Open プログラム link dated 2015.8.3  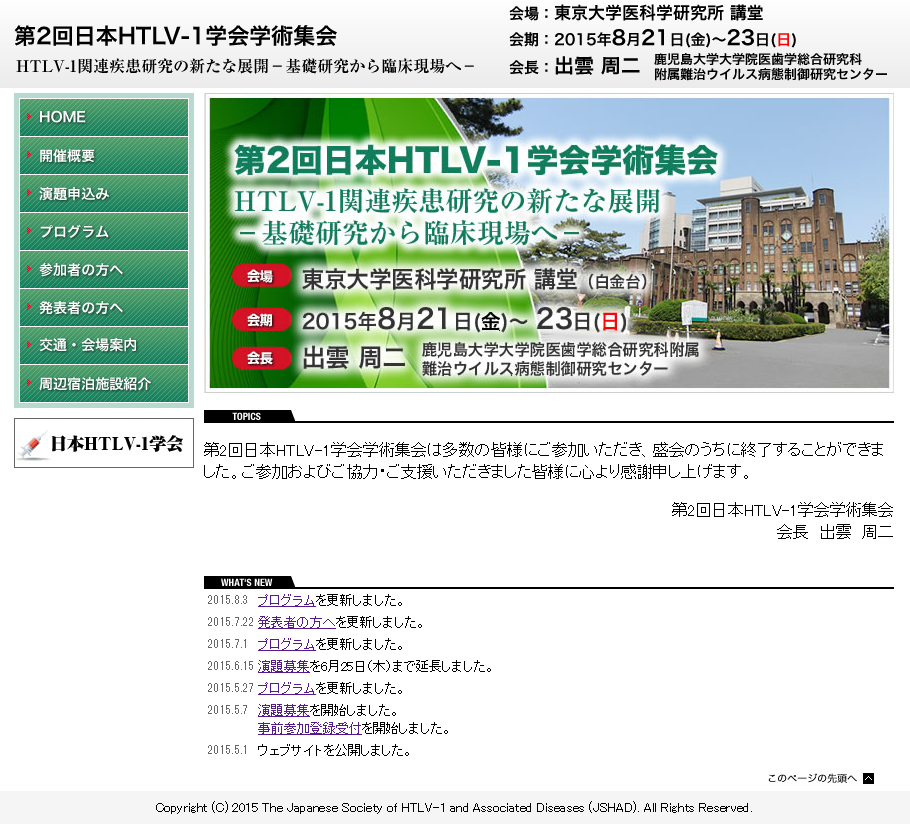pos(286,600)
